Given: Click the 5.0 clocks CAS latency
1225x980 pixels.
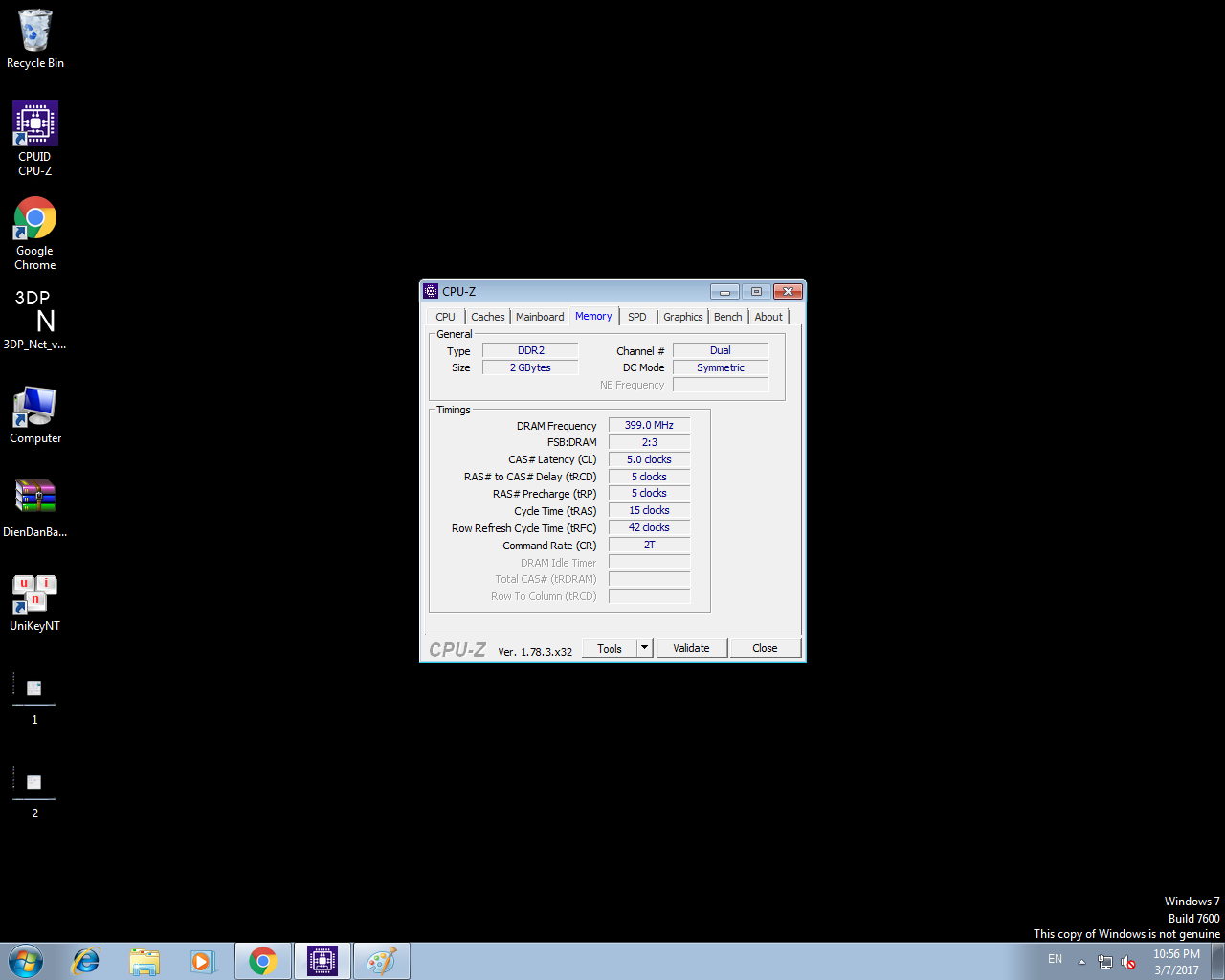Looking at the screenshot, I should click(x=649, y=459).
